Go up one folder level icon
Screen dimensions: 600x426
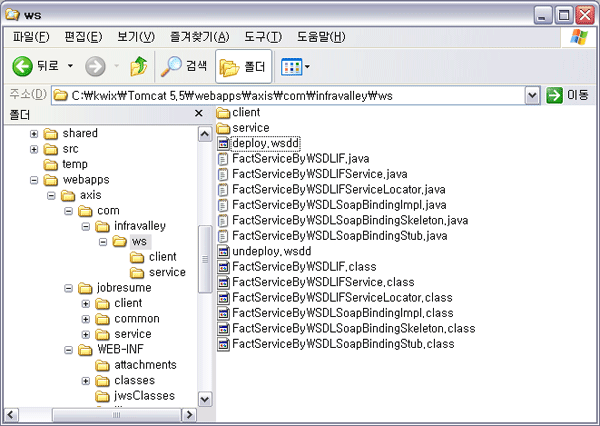[139, 66]
